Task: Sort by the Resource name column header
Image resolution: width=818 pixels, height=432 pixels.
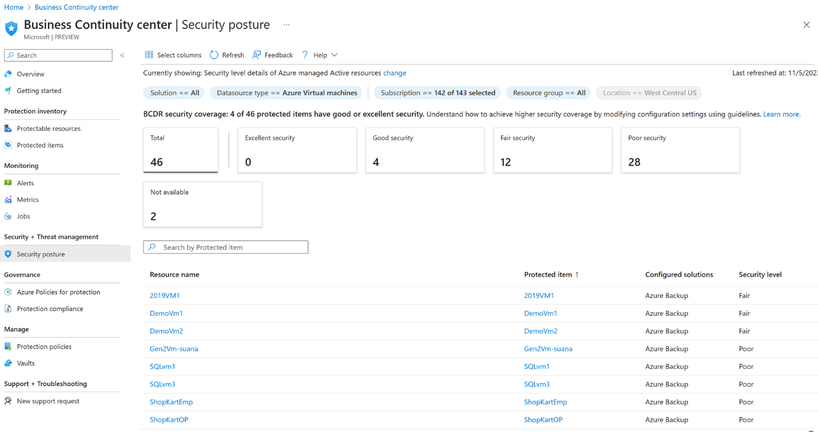Action: pyautogui.click(x=174, y=275)
